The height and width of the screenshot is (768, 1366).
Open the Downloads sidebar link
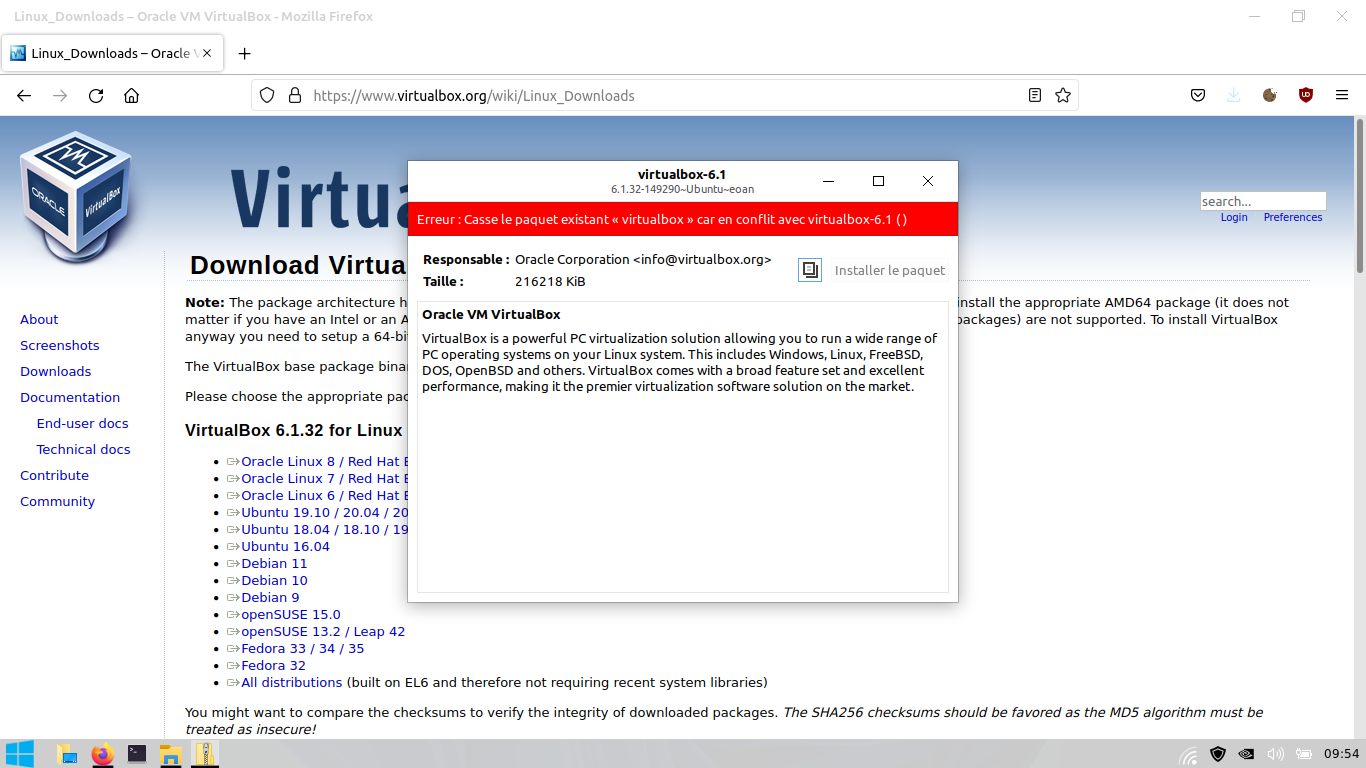tap(55, 371)
